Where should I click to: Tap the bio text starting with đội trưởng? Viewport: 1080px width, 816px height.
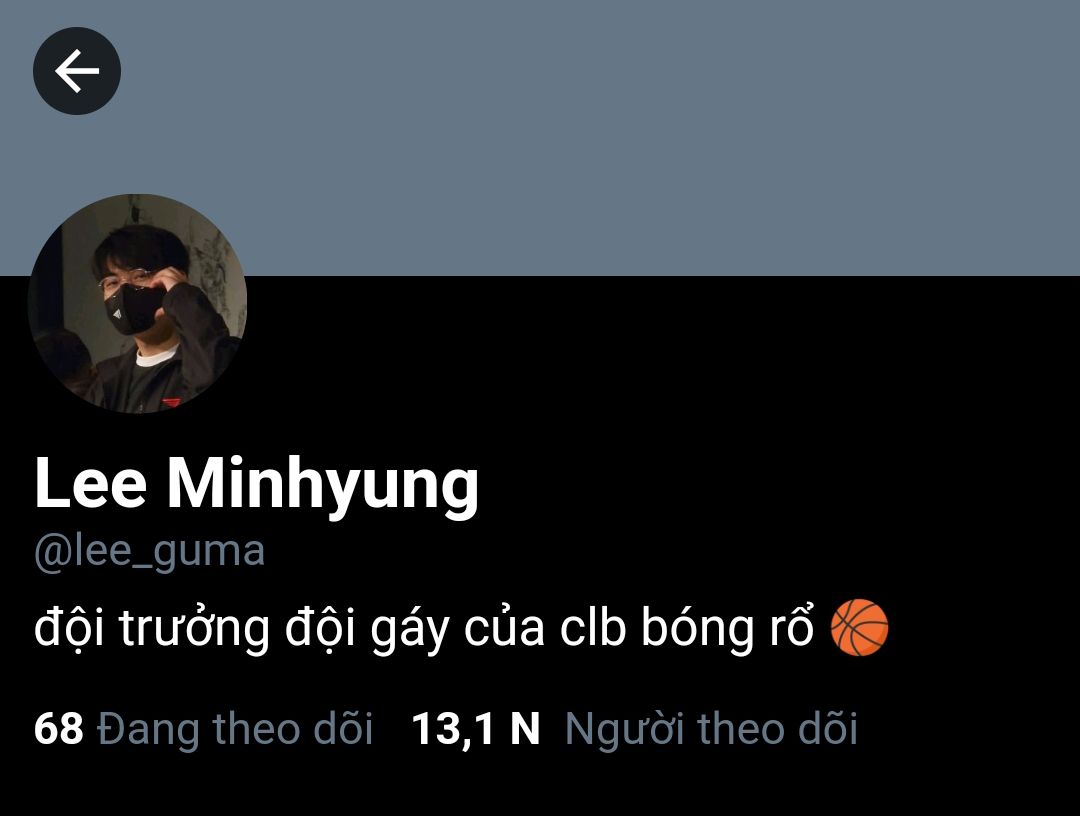[461, 627]
